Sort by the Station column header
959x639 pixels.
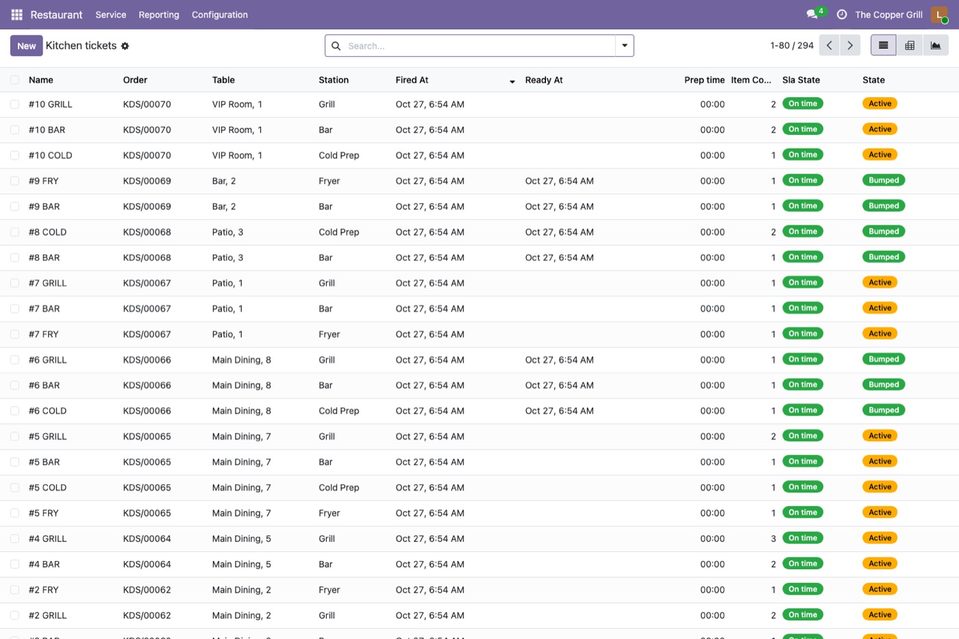333,80
